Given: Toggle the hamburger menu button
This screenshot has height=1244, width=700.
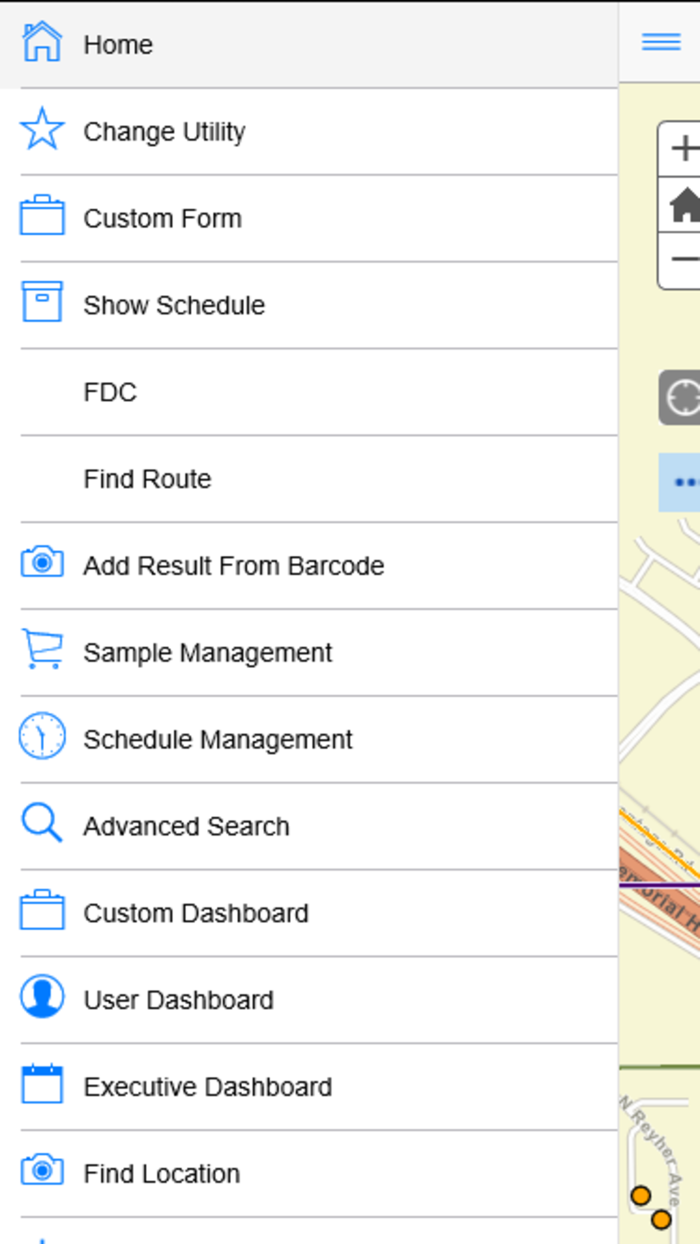Looking at the screenshot, I should (661, 42).
